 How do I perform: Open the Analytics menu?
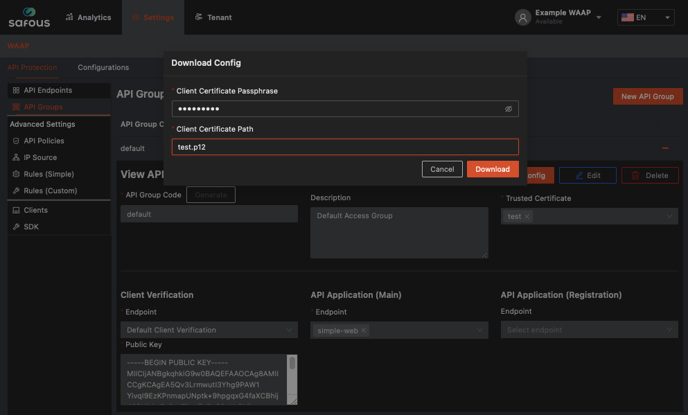tap(88, 18)
